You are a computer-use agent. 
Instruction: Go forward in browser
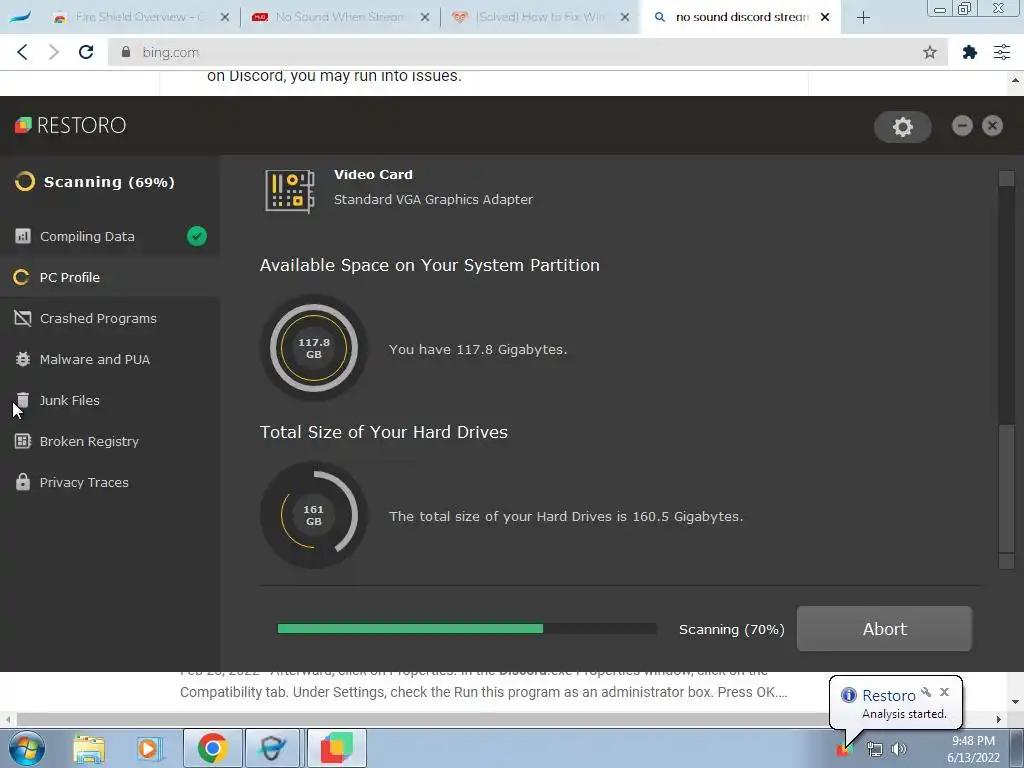[54, 52]
